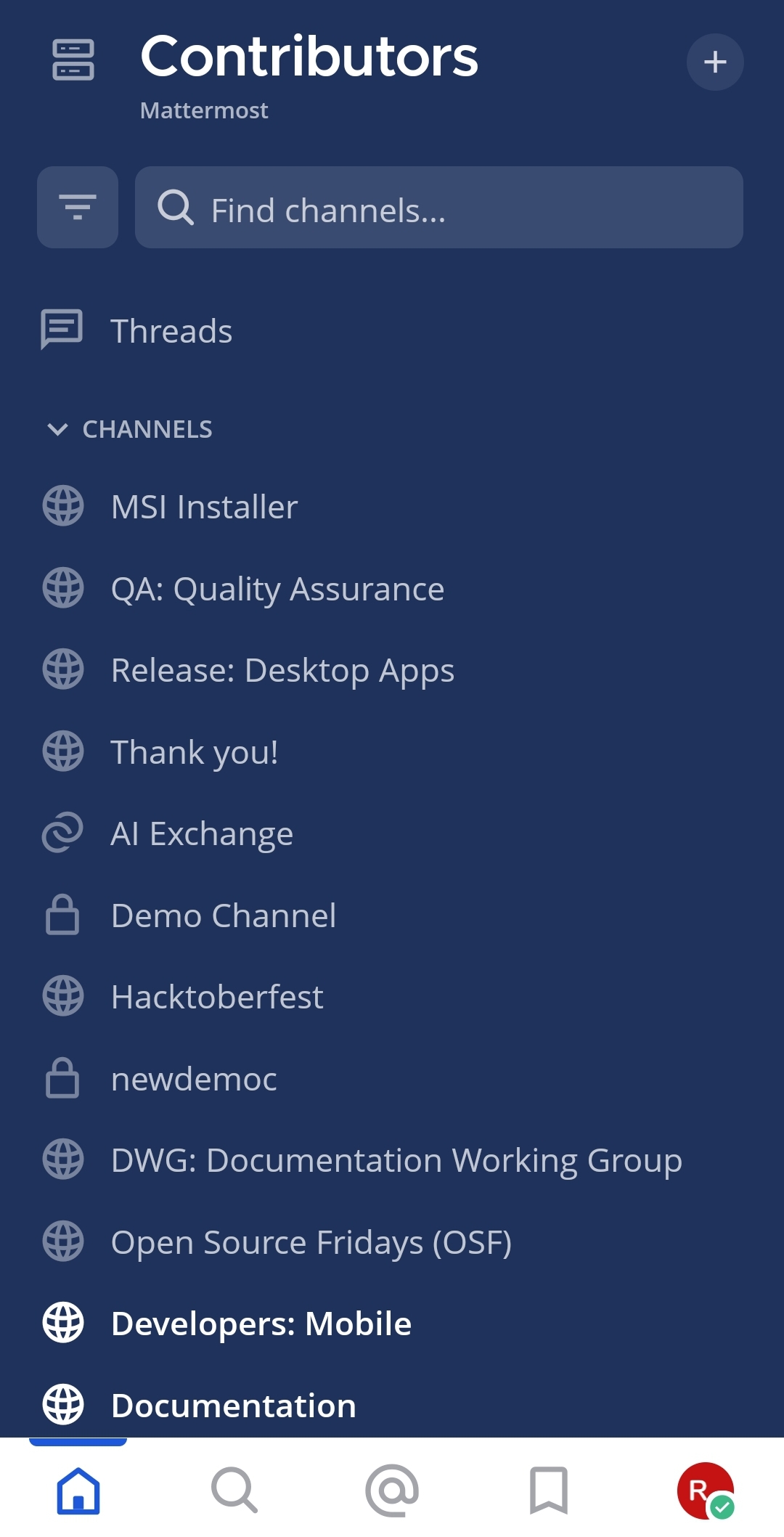Screen dimensions: 784x1537
Task: Open the MSI Installer channel
Action: [204, 507]
